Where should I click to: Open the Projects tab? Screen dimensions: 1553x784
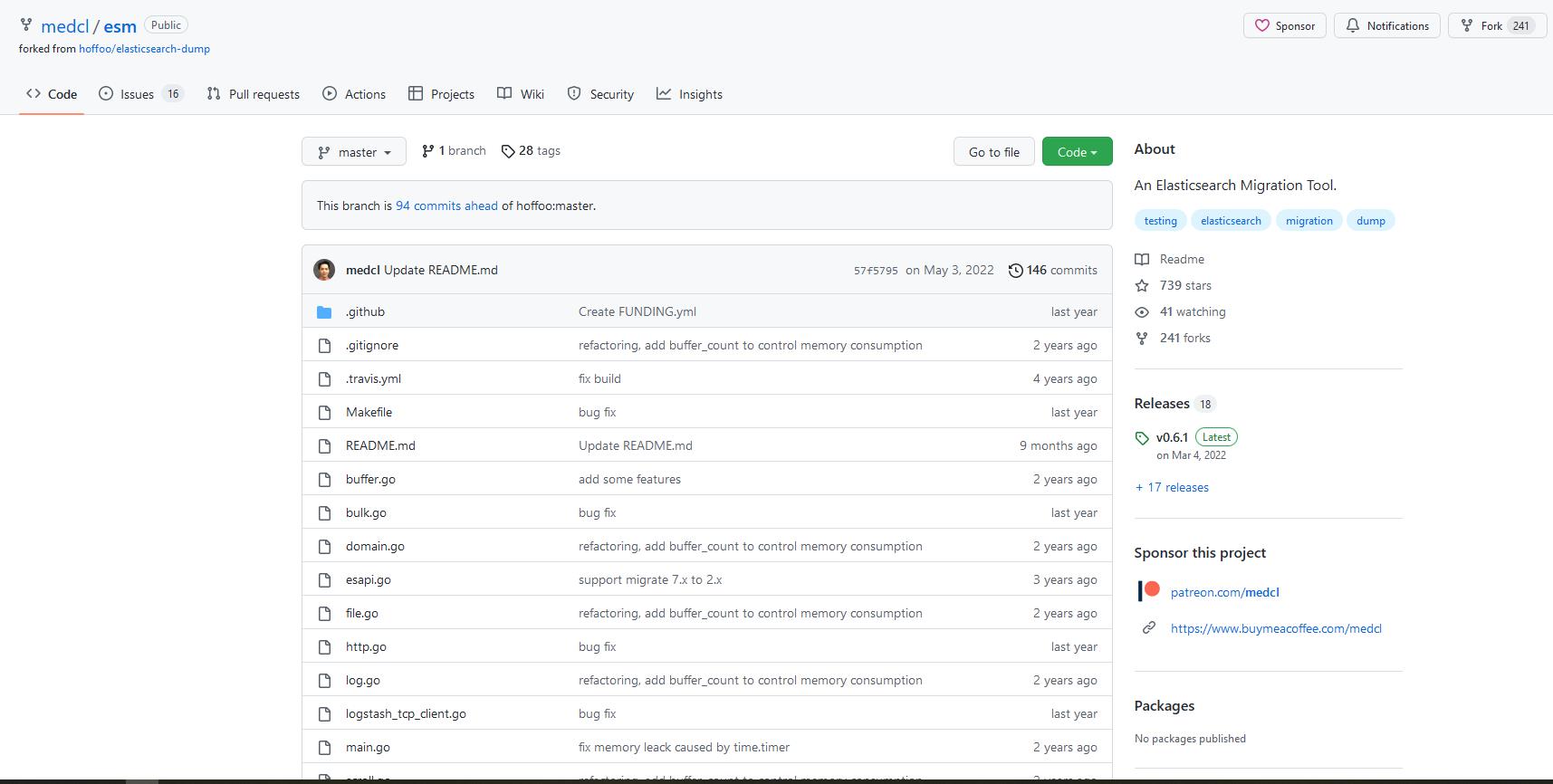(441, 94)
